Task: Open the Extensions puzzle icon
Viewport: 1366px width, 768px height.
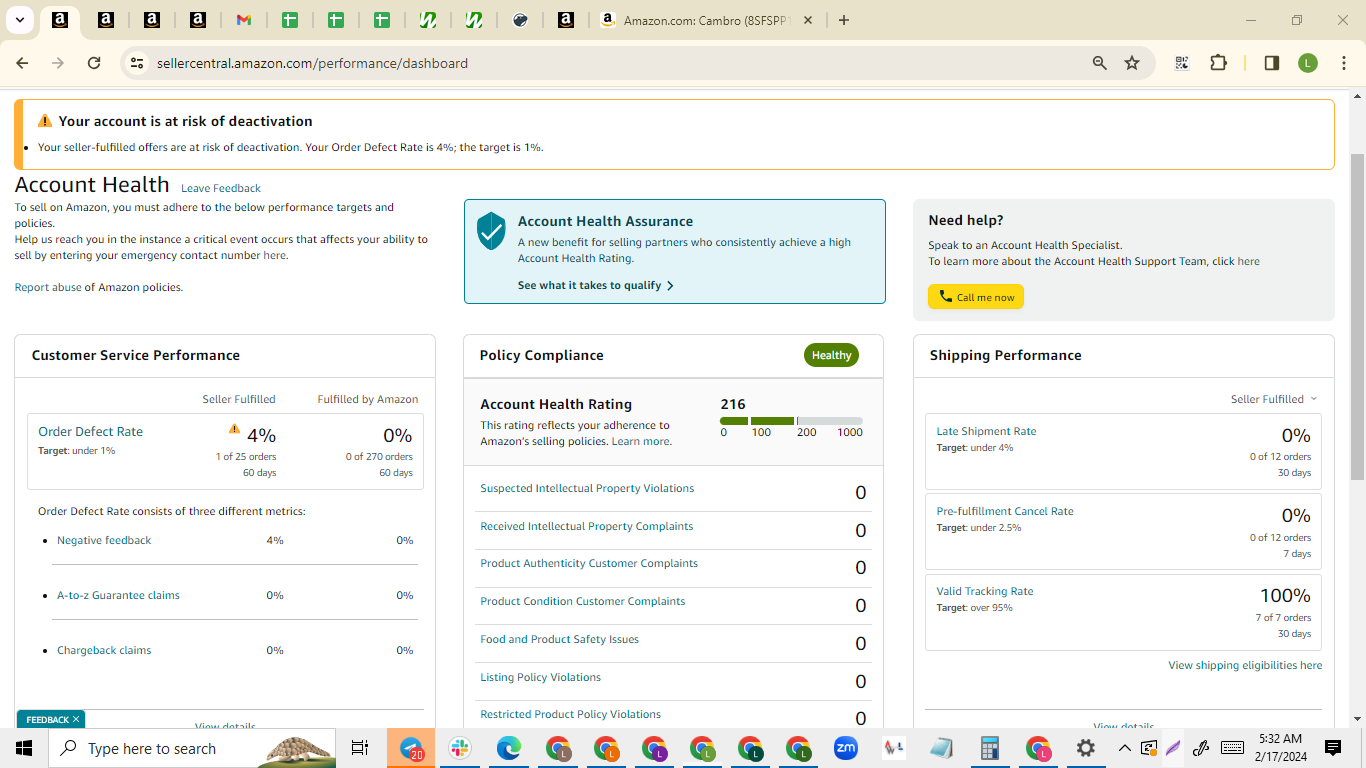Action: 1218,63
